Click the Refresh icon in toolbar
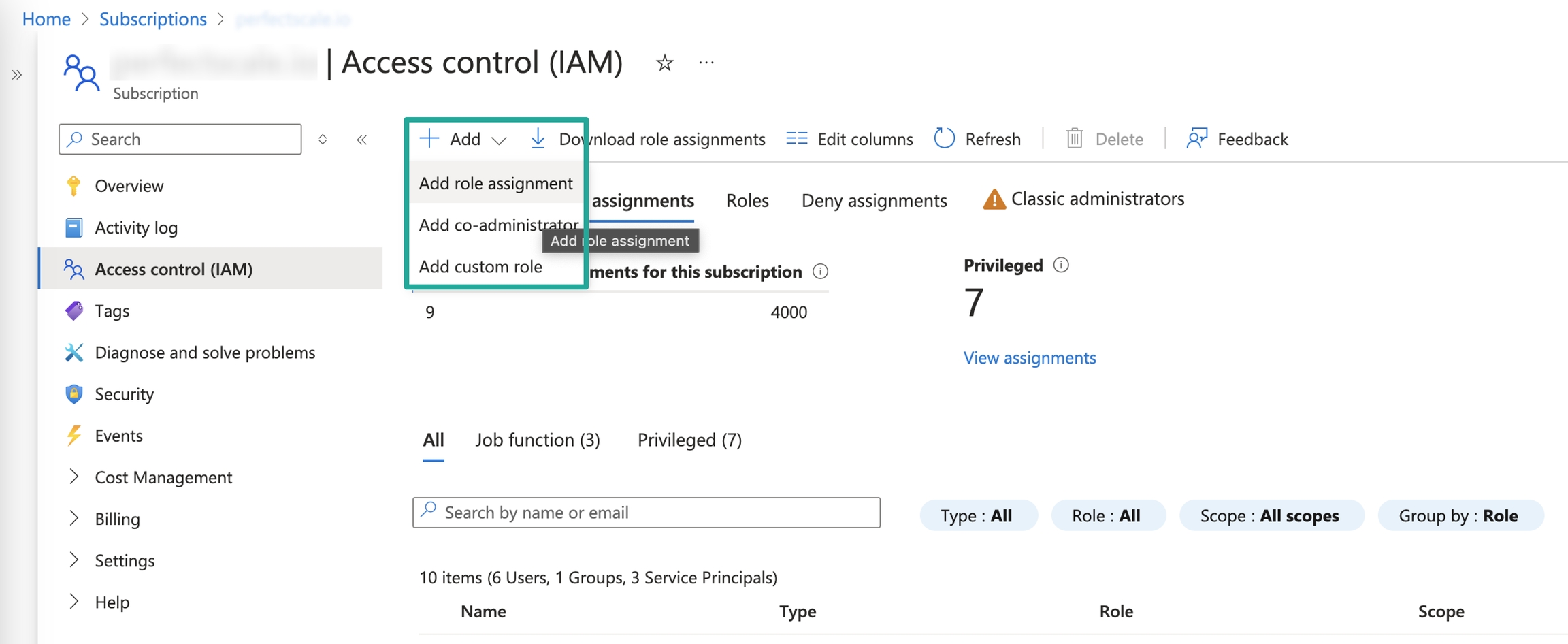1568x644 pixels. point(944,139)
